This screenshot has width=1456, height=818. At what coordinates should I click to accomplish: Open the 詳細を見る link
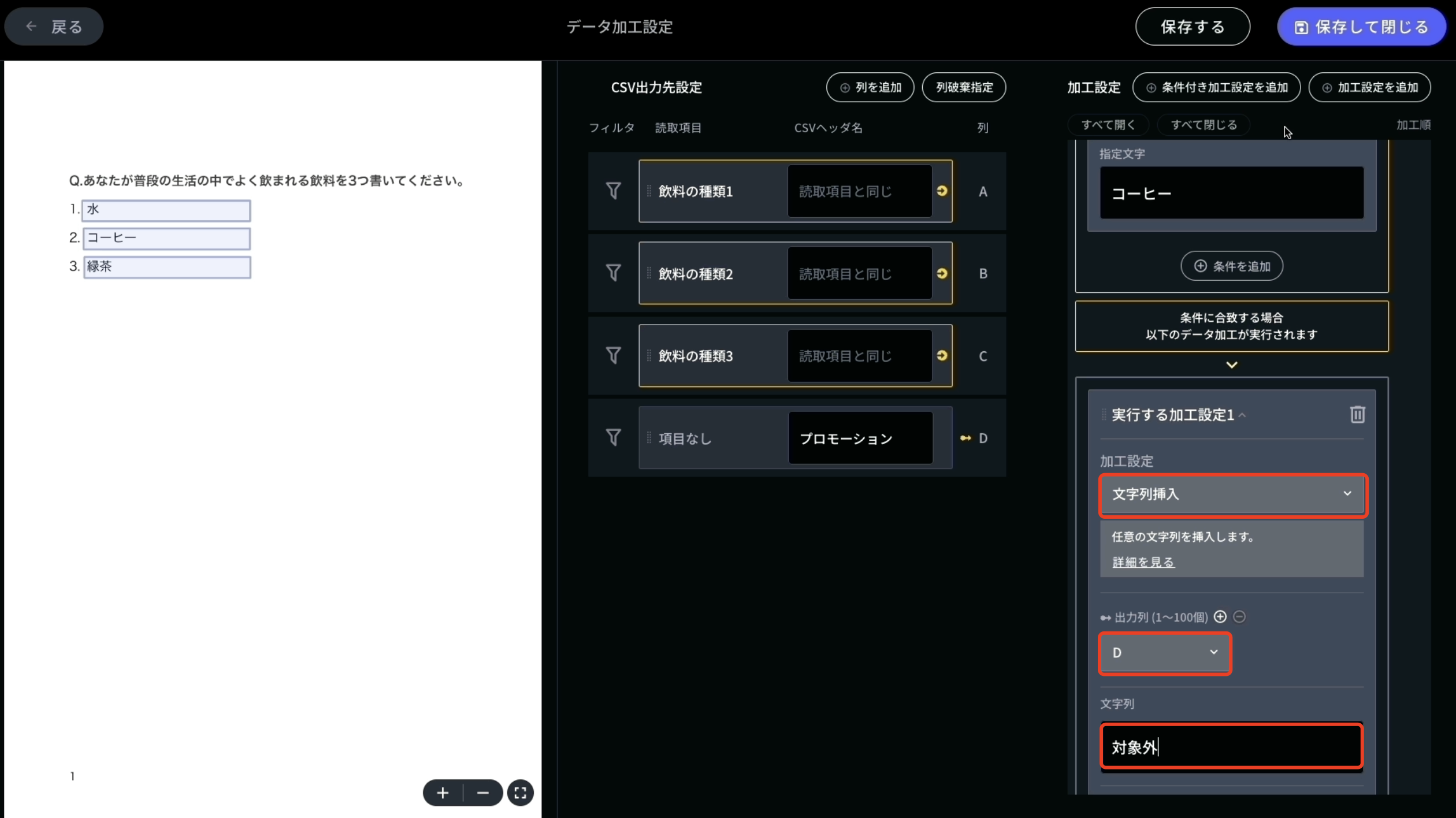coord(1142,562)
